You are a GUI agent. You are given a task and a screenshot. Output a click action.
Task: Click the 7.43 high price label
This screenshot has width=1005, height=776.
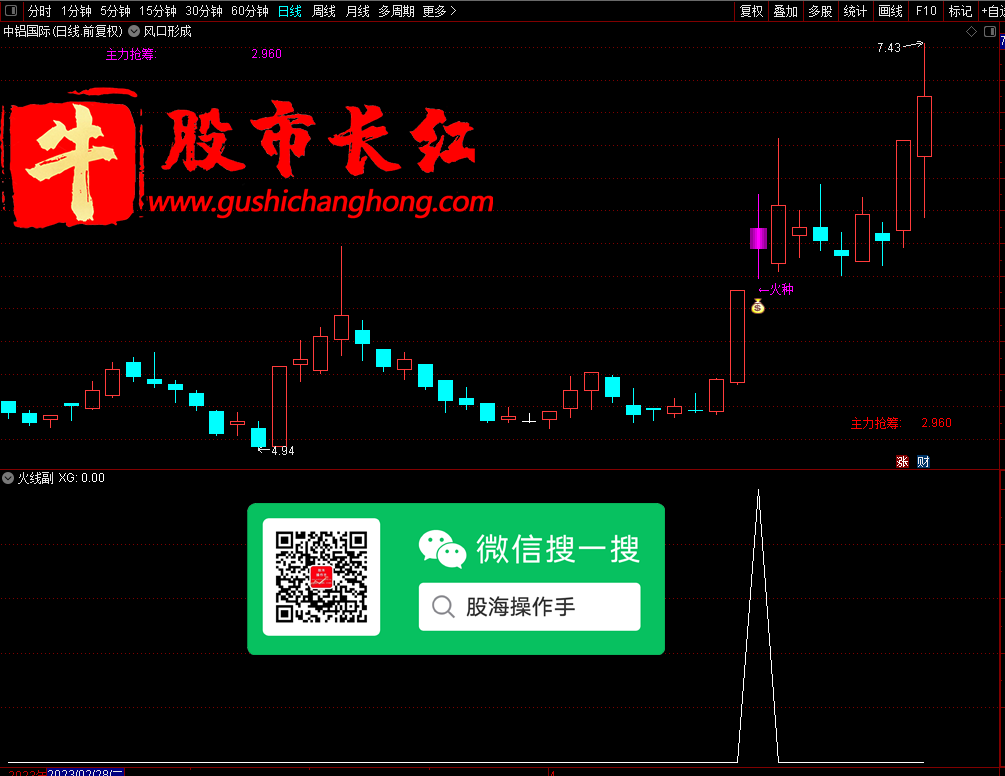(x=889, y=47)
